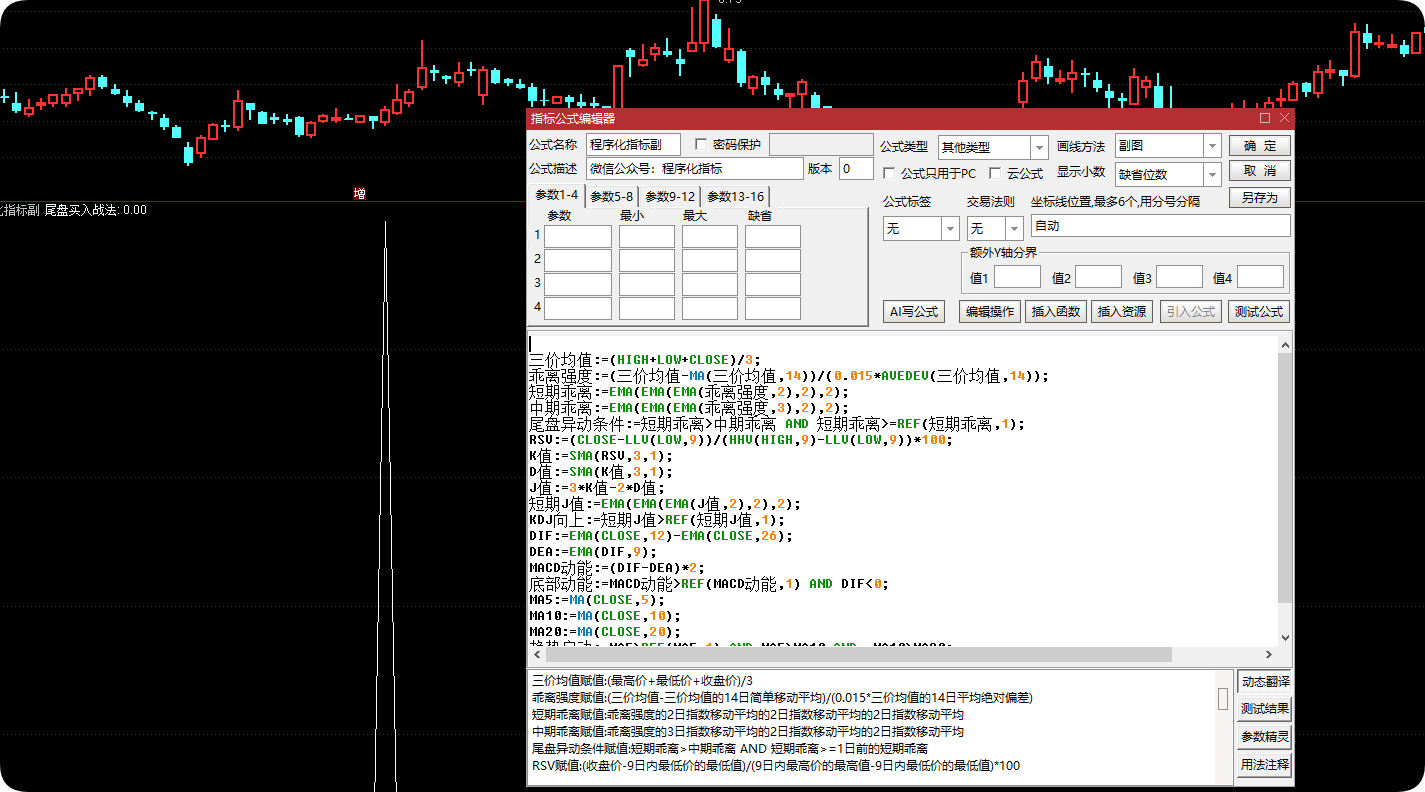1425x792 pixels.
Task: Switch to the 参数1-4 tab
Action: point(557,196)
